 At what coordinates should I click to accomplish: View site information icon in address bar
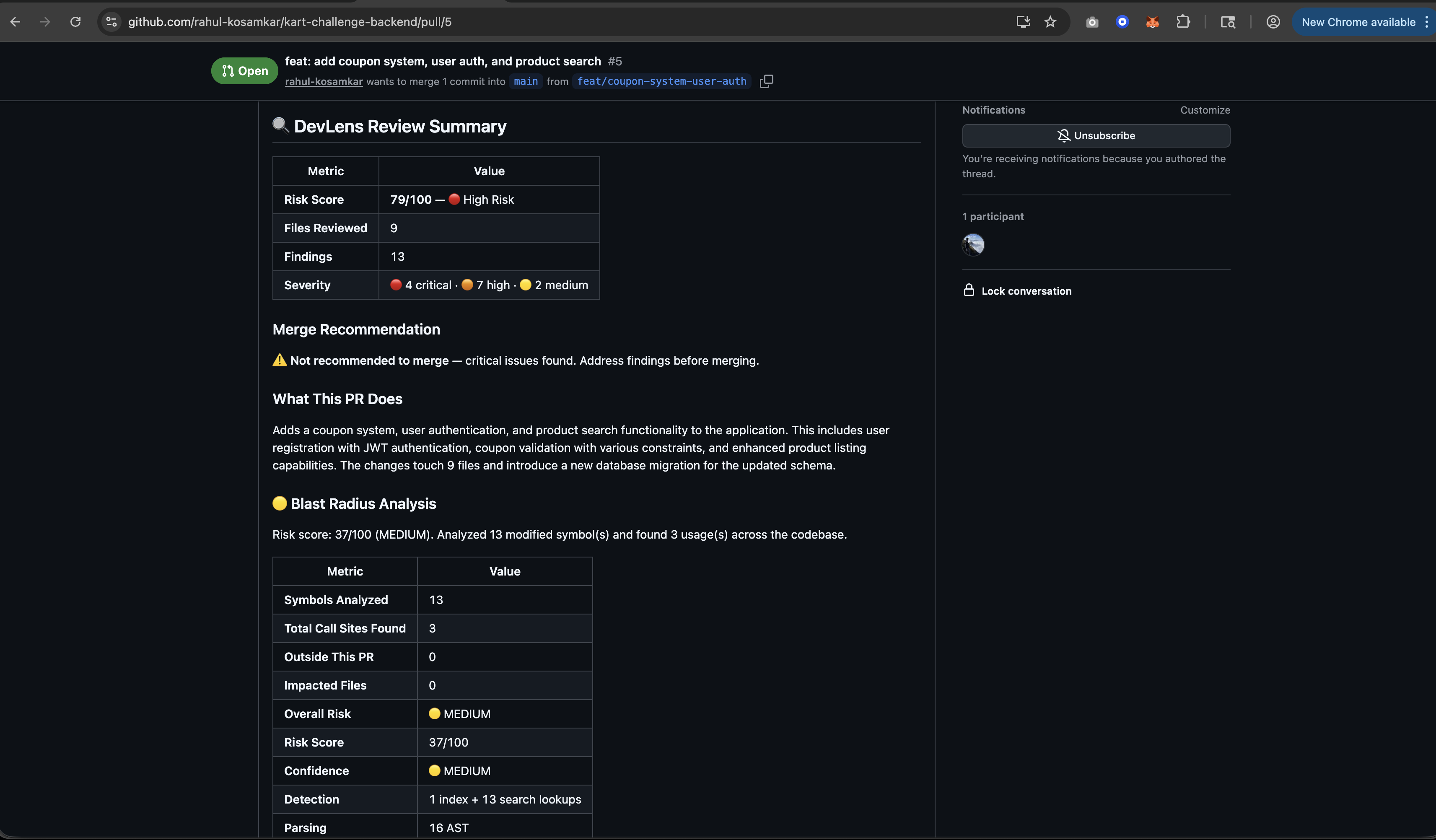tap(111, 22)
